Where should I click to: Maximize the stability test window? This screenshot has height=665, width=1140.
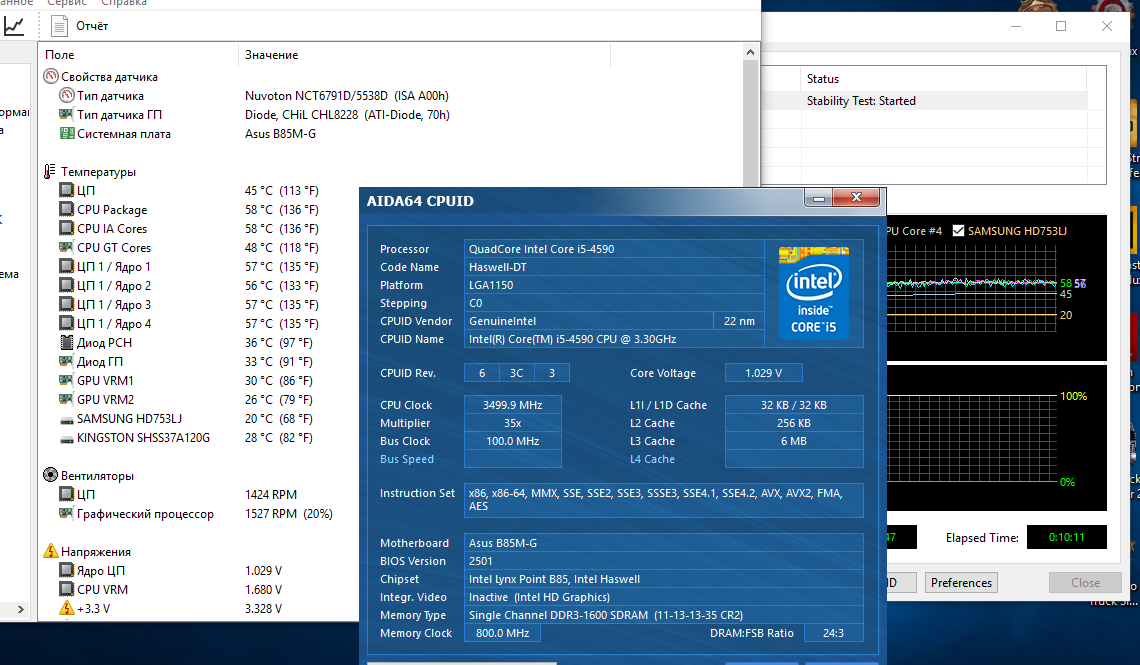[1061, 26]
